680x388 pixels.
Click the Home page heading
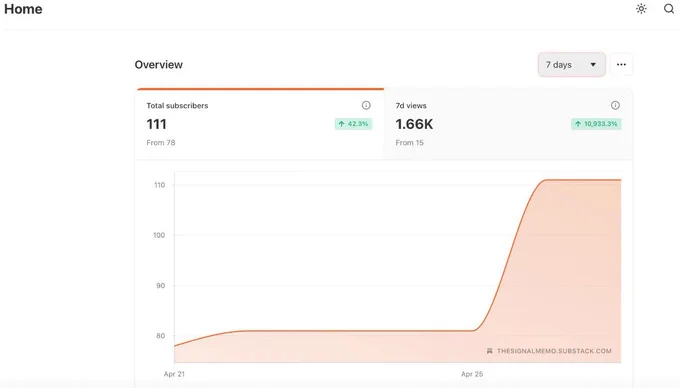[x=23, y=9]
